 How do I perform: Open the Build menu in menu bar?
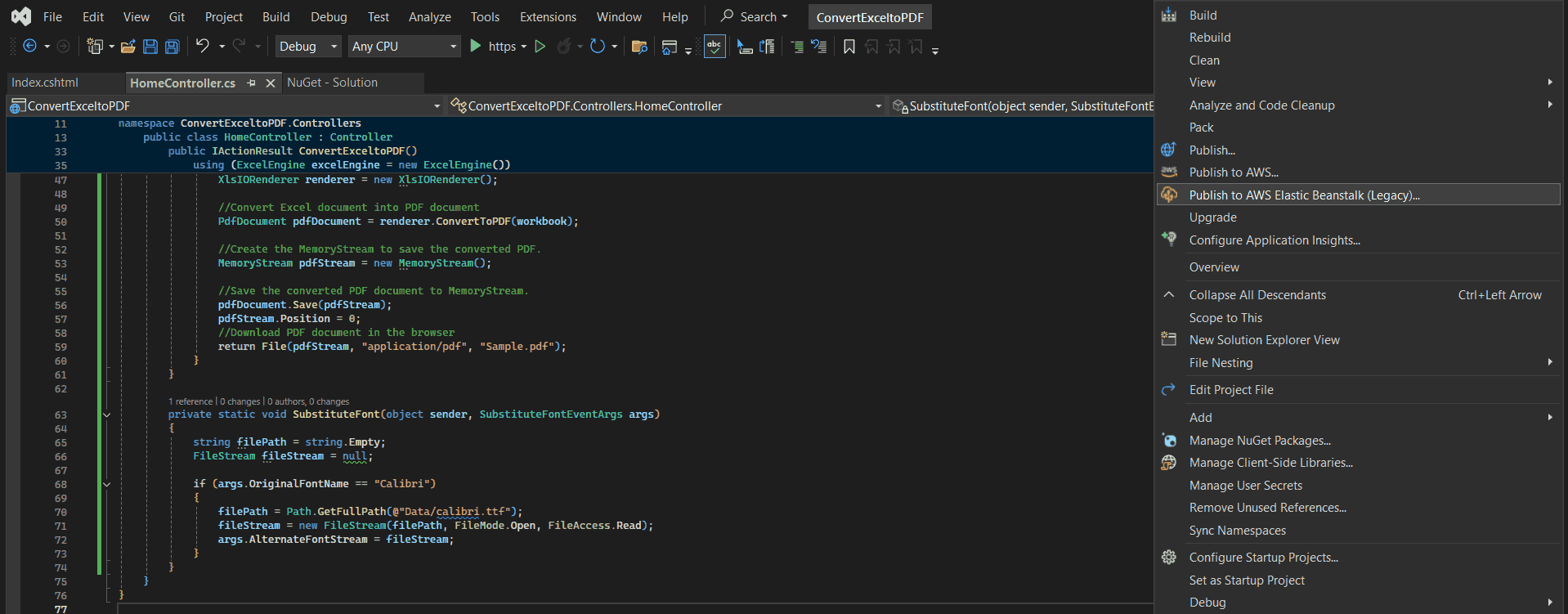click(x=276, y=16)
